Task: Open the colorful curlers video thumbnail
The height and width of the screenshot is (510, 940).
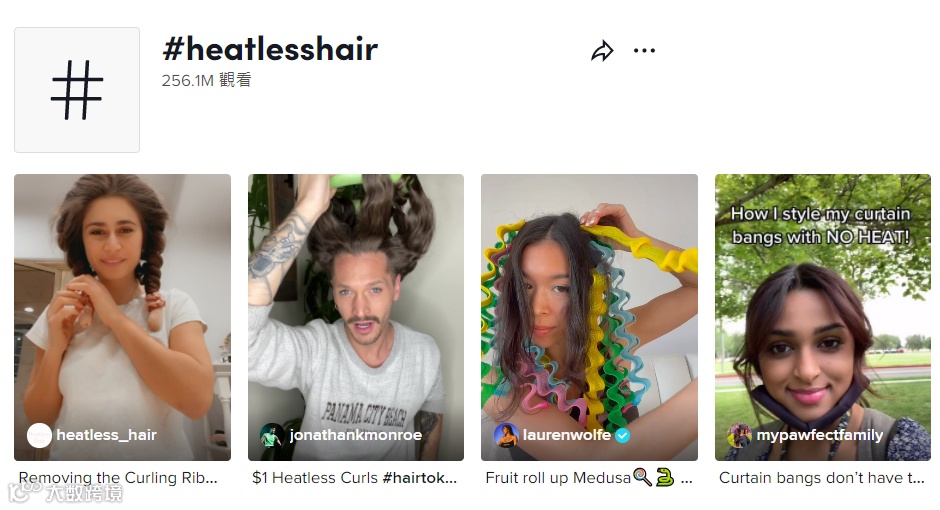Action: coord(589,317)
